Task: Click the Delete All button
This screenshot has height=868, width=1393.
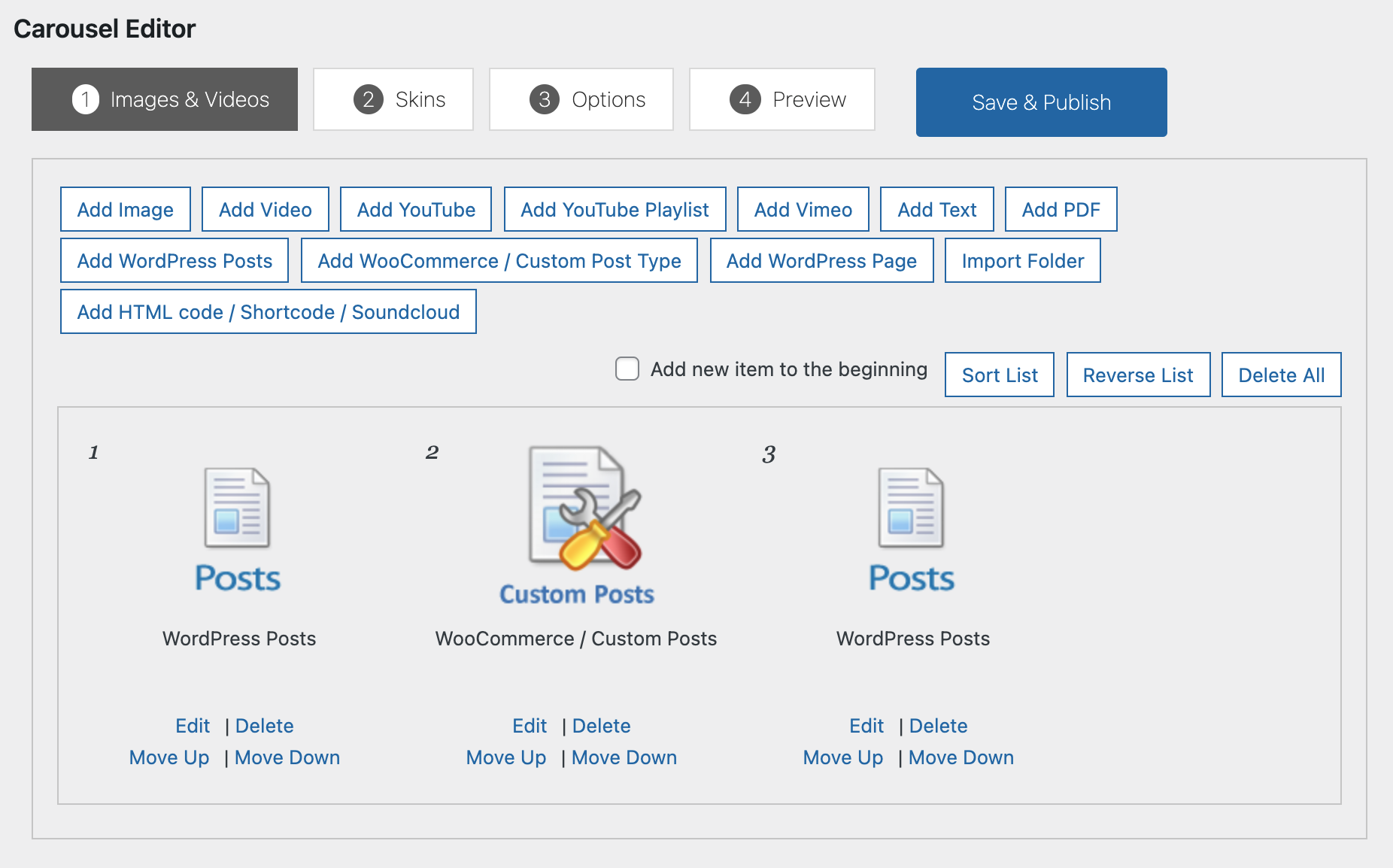Action: 1281,375
